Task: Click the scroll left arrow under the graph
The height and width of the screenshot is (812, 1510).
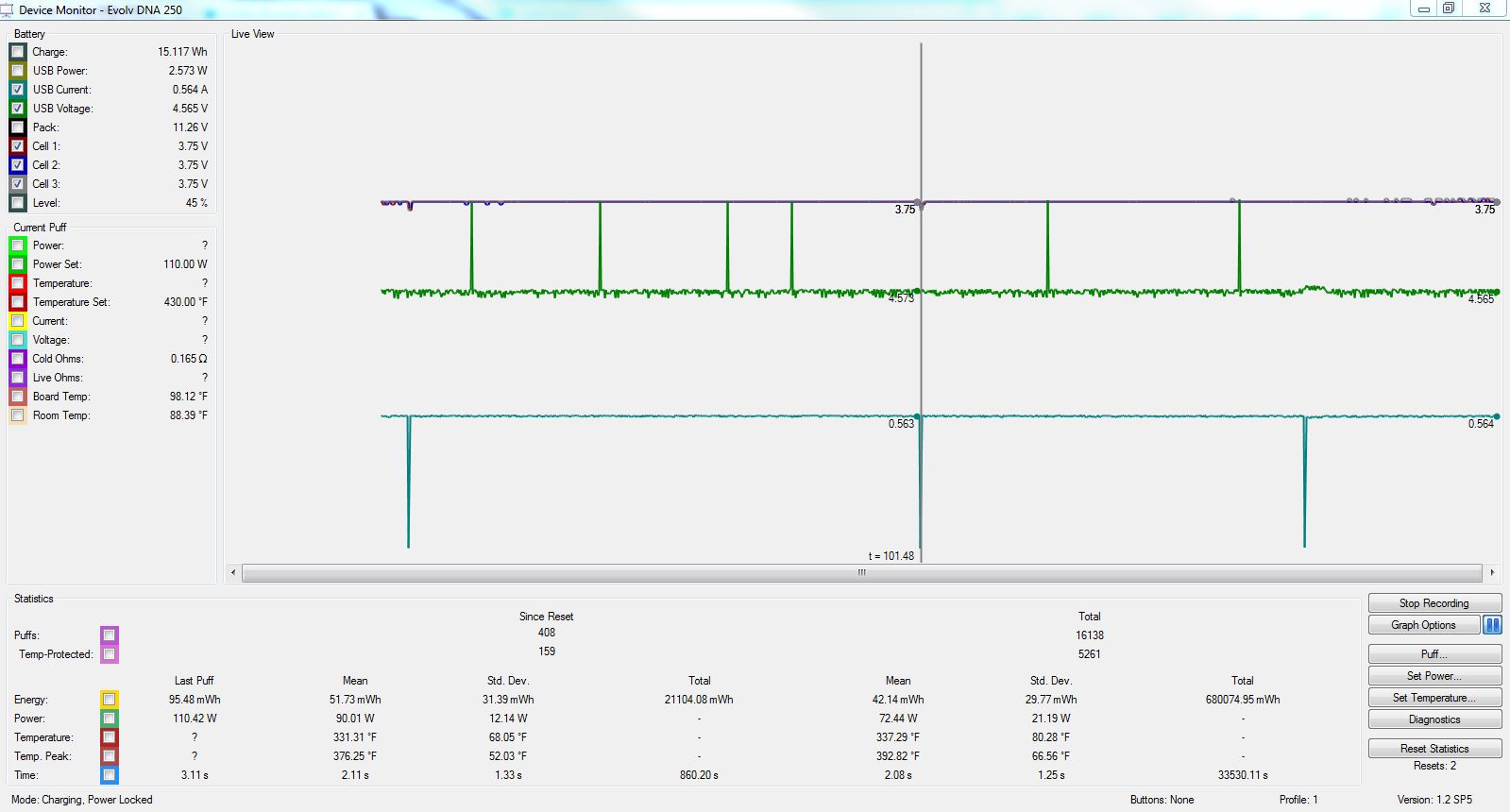Action: [233, 572]
